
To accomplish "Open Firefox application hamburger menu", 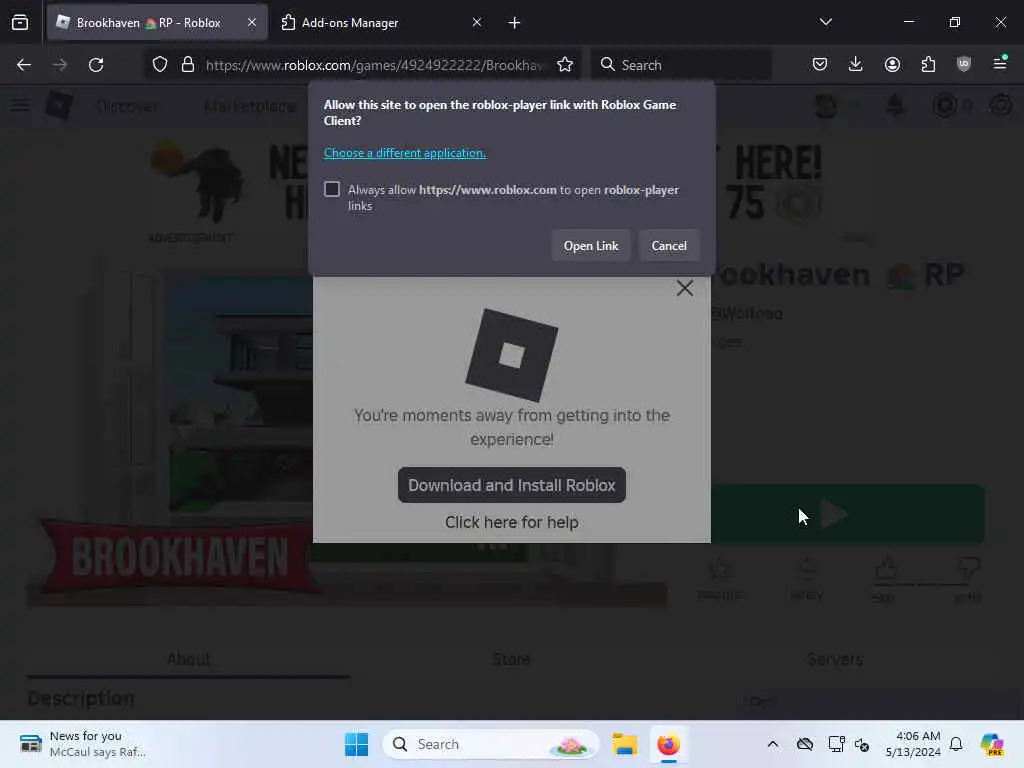I will coord(1000,64).
